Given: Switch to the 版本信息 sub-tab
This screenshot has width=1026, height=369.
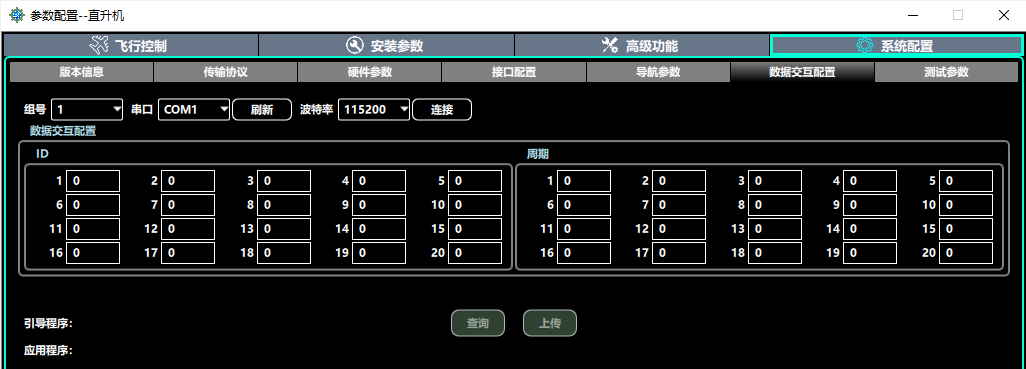Looking at the screenshot, I should (x=81, y=72).
